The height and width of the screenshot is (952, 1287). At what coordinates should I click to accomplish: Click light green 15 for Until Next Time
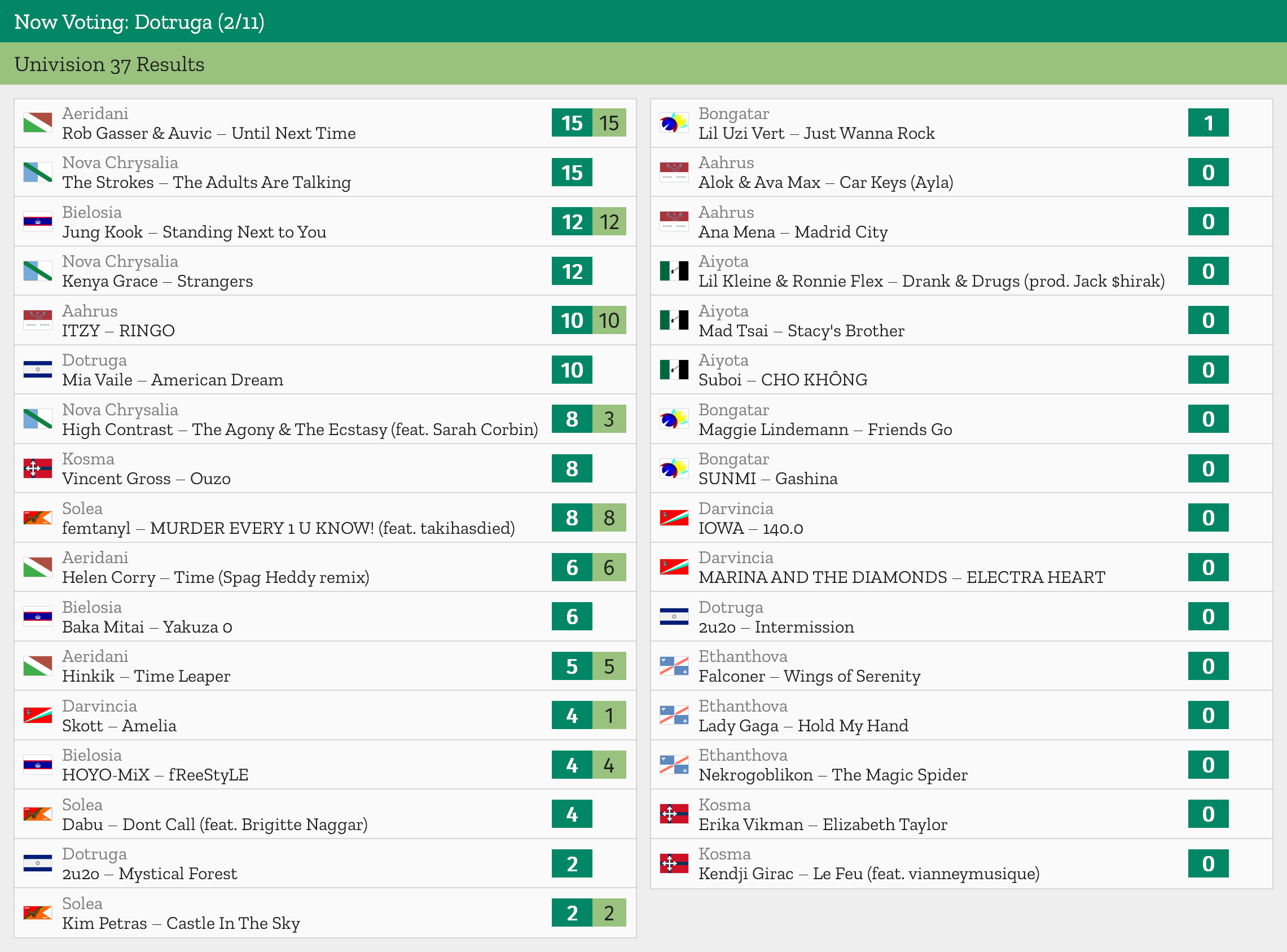coord(609,123)
